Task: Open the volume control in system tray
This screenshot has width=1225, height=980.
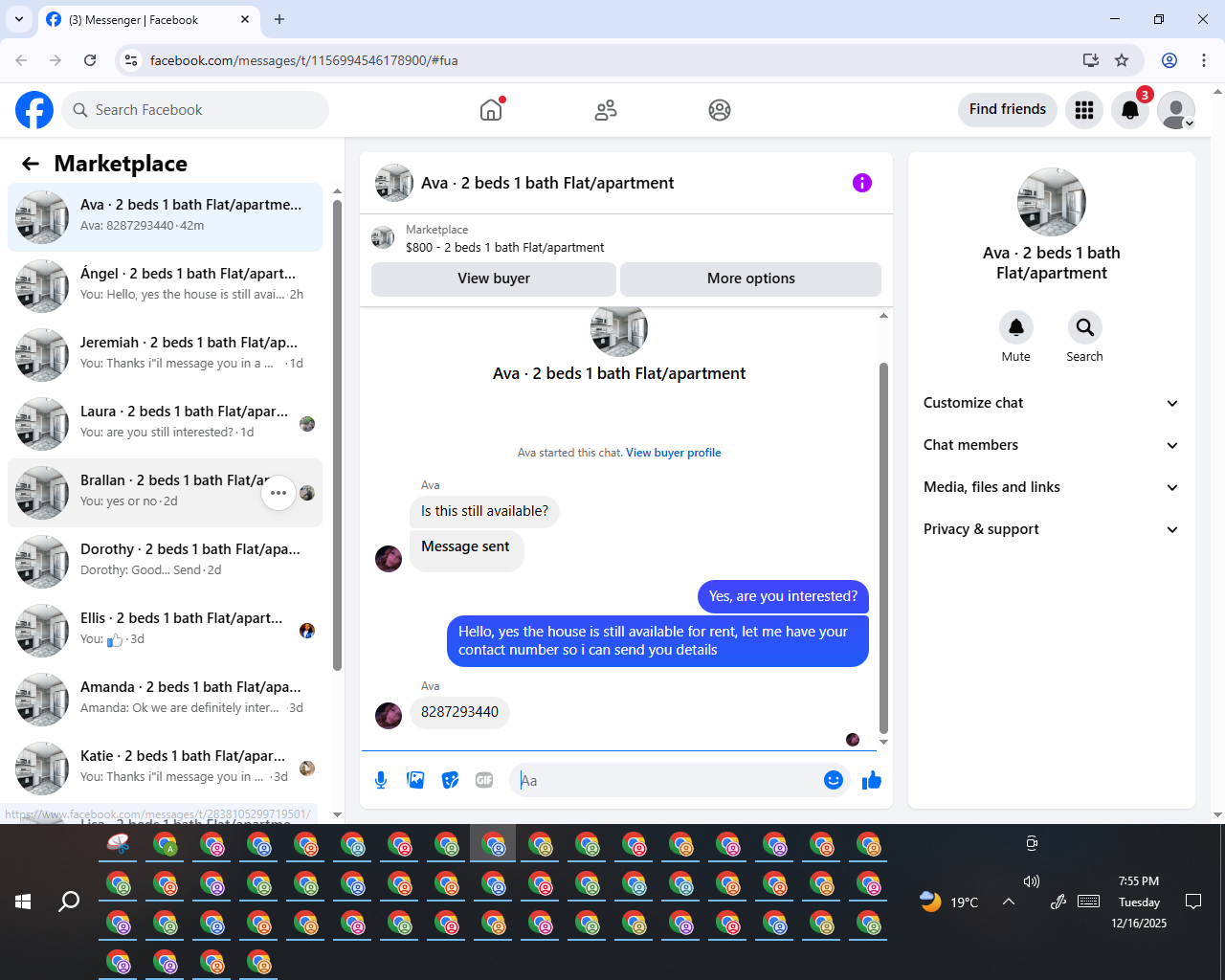Action: (x=1032, y=881)
